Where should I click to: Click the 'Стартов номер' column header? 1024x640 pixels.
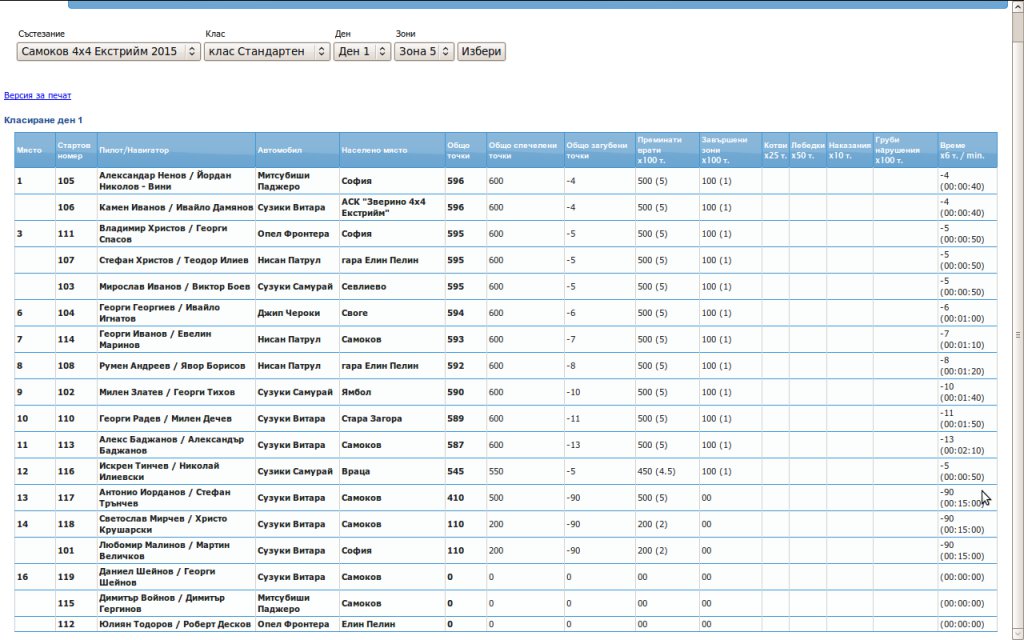tap(75, 150)
